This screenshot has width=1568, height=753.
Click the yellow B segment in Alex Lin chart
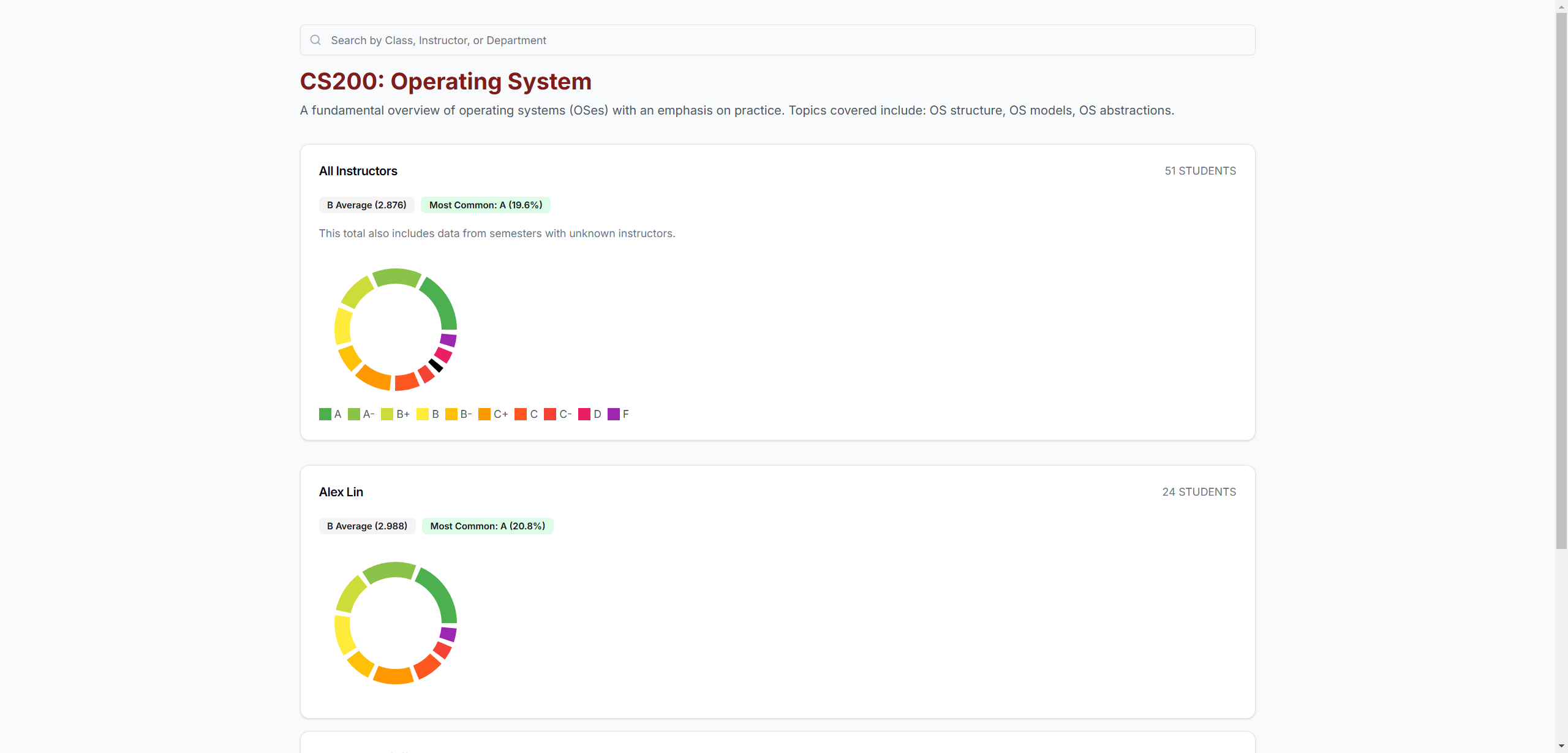pos(344,634)
